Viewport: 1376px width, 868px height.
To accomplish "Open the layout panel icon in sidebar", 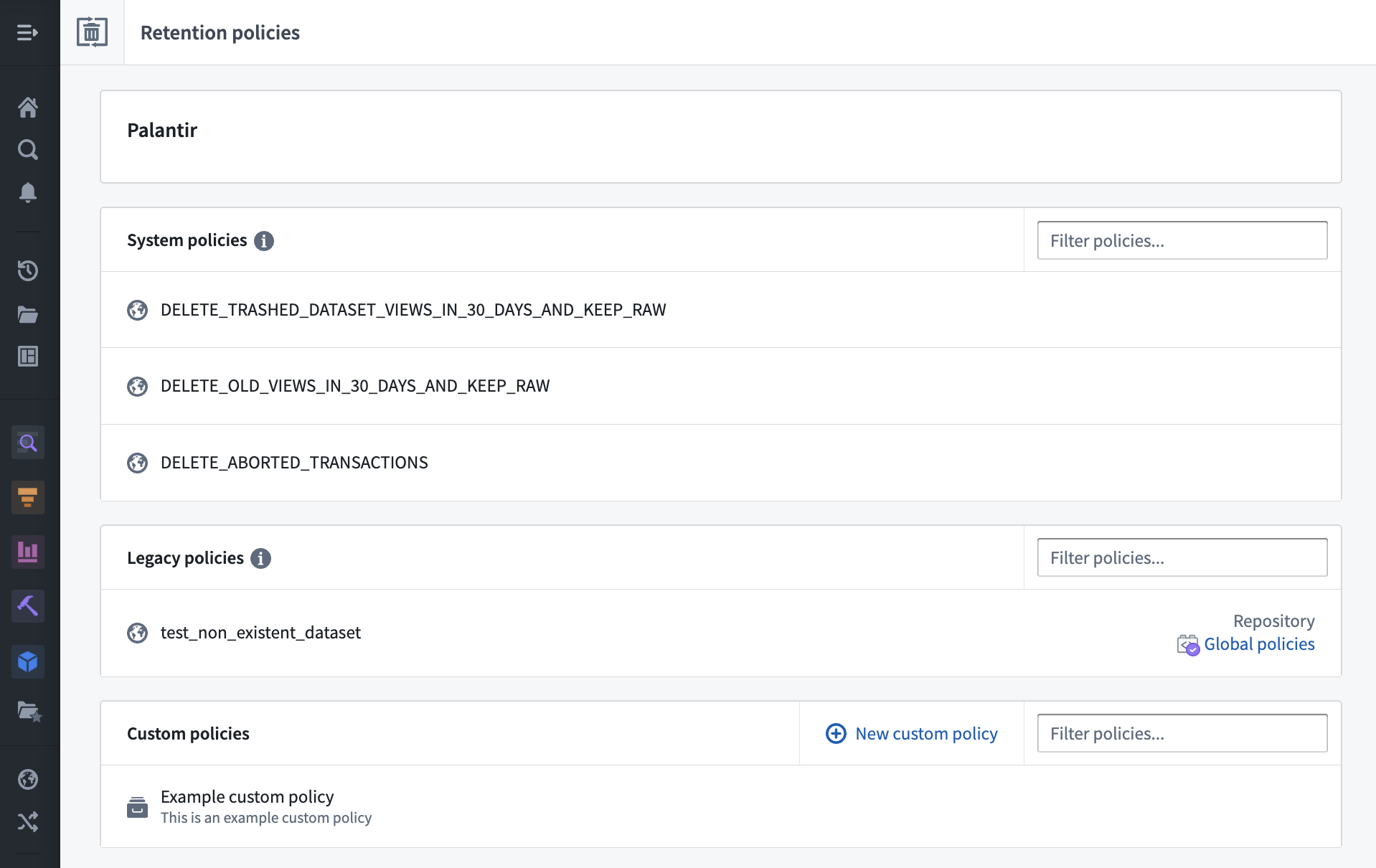I will tap(28, 357).
